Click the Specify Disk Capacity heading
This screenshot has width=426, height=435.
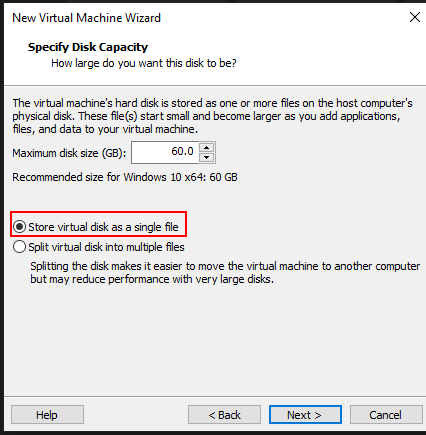88,47
